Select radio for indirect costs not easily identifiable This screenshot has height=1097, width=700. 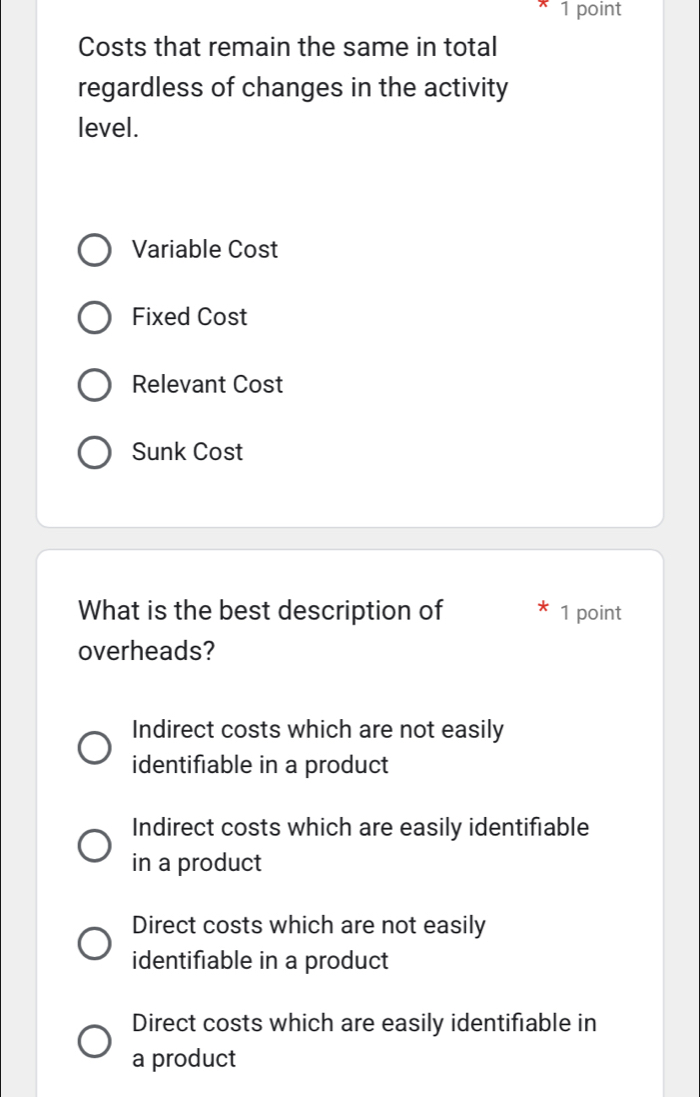pyautogui.click(x=95, y=747)
